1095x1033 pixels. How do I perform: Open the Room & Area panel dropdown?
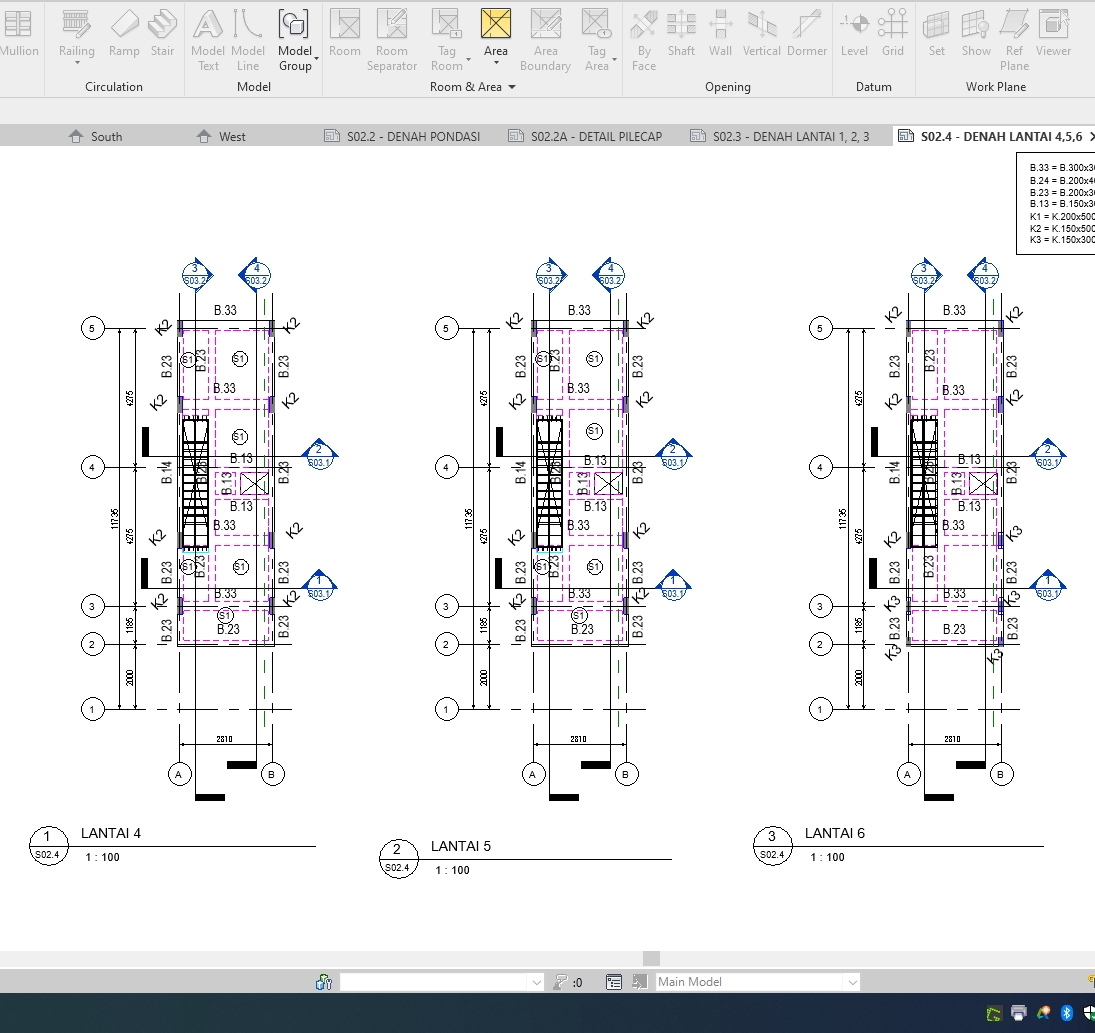tap(511, 87)
